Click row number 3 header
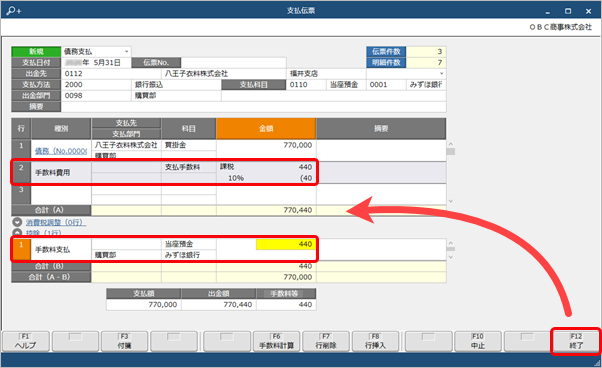602x368 pixels. pyautogui.click(x=21, y=194)
